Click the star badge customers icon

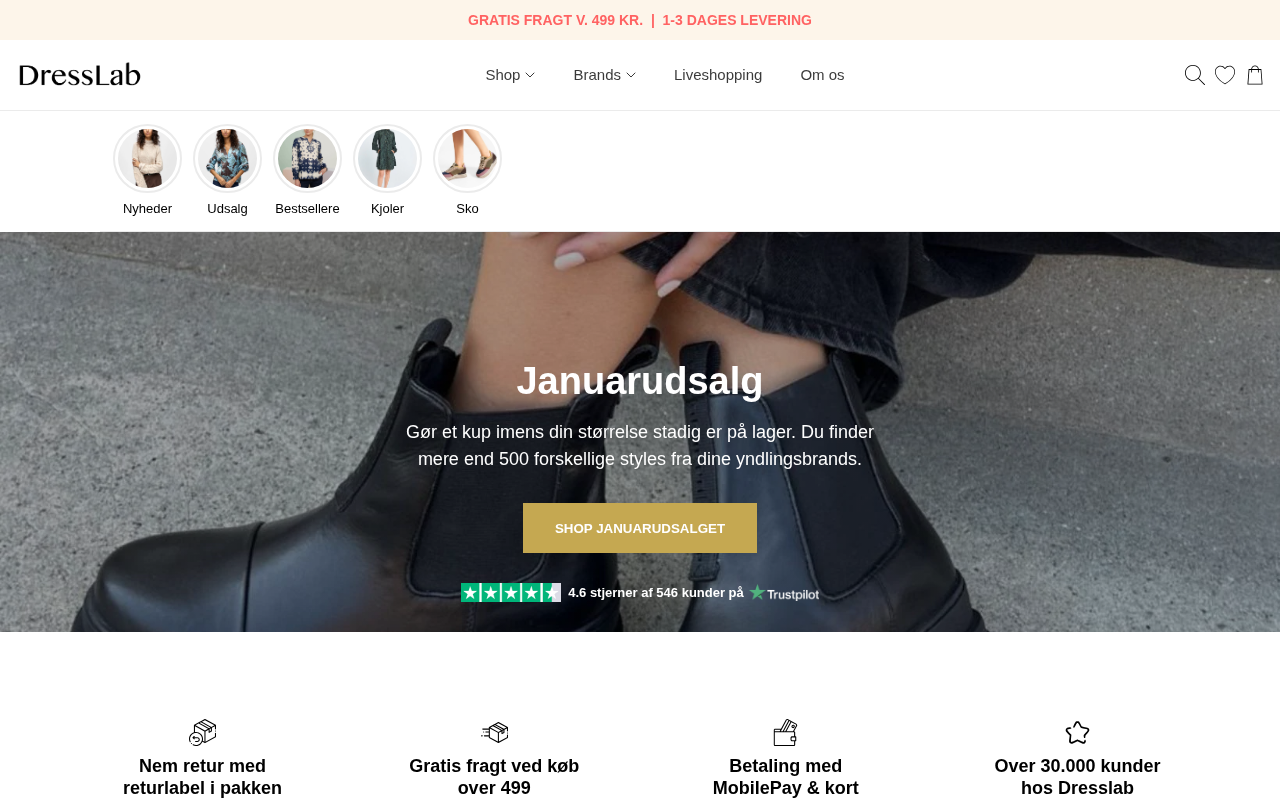click(x=1077, y=732)
